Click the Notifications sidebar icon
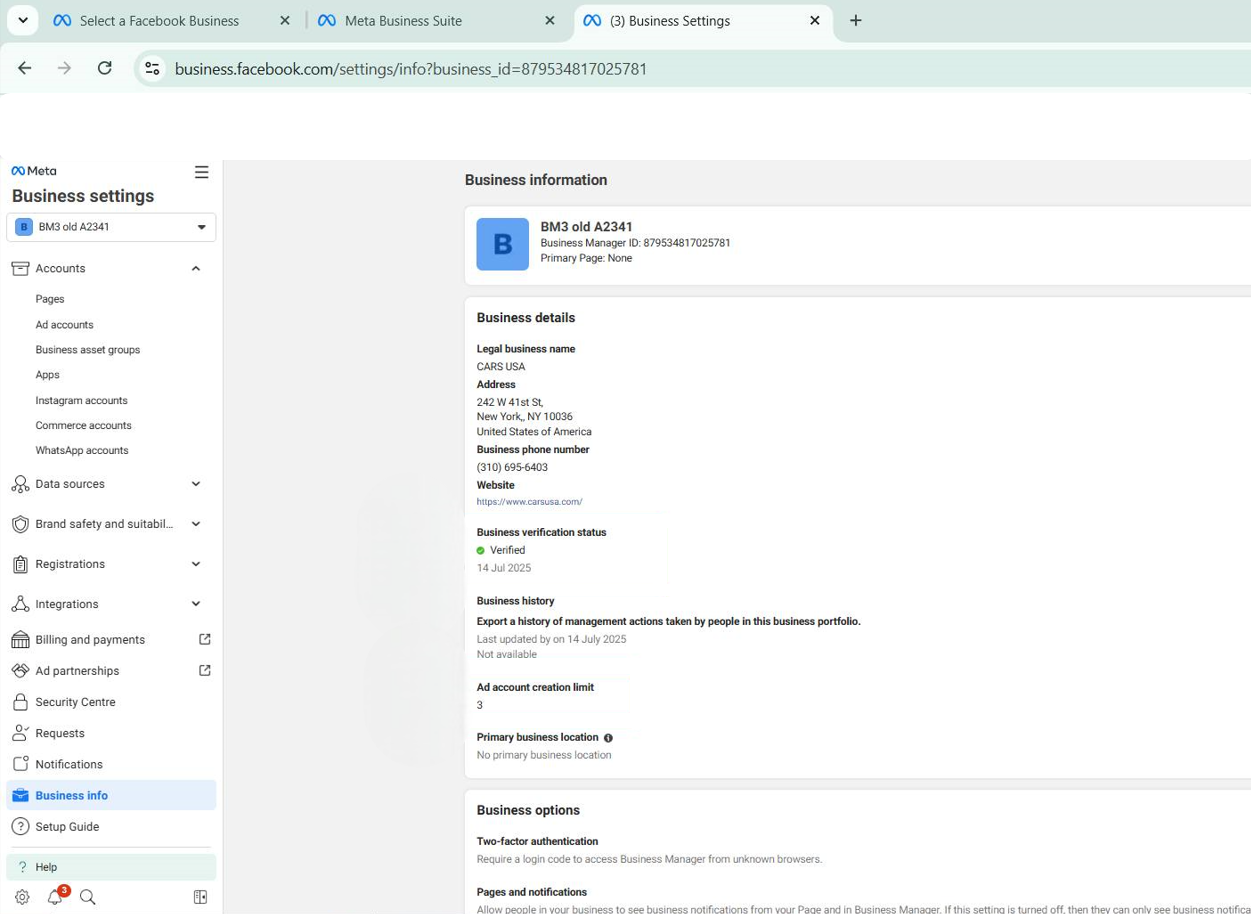Image resolution: width=1251 pixels, height=914 pixels. (x=20, y=764)
